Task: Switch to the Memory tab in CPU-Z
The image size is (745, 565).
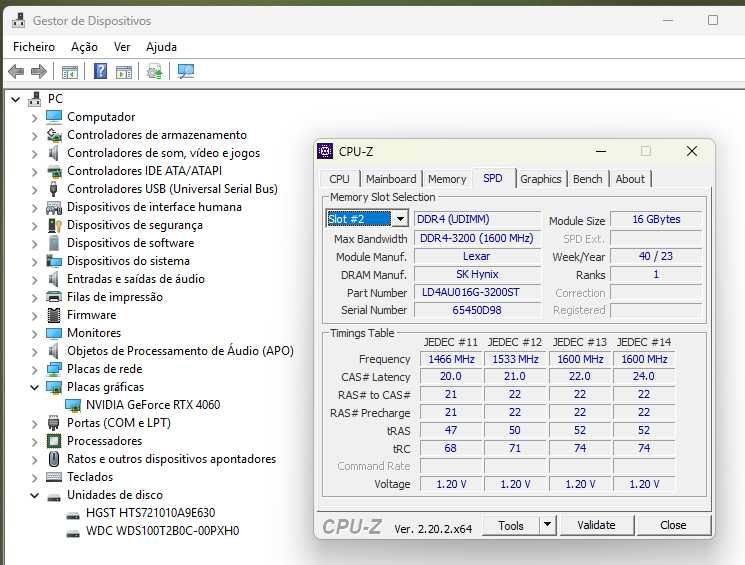Action: point(447,179)
